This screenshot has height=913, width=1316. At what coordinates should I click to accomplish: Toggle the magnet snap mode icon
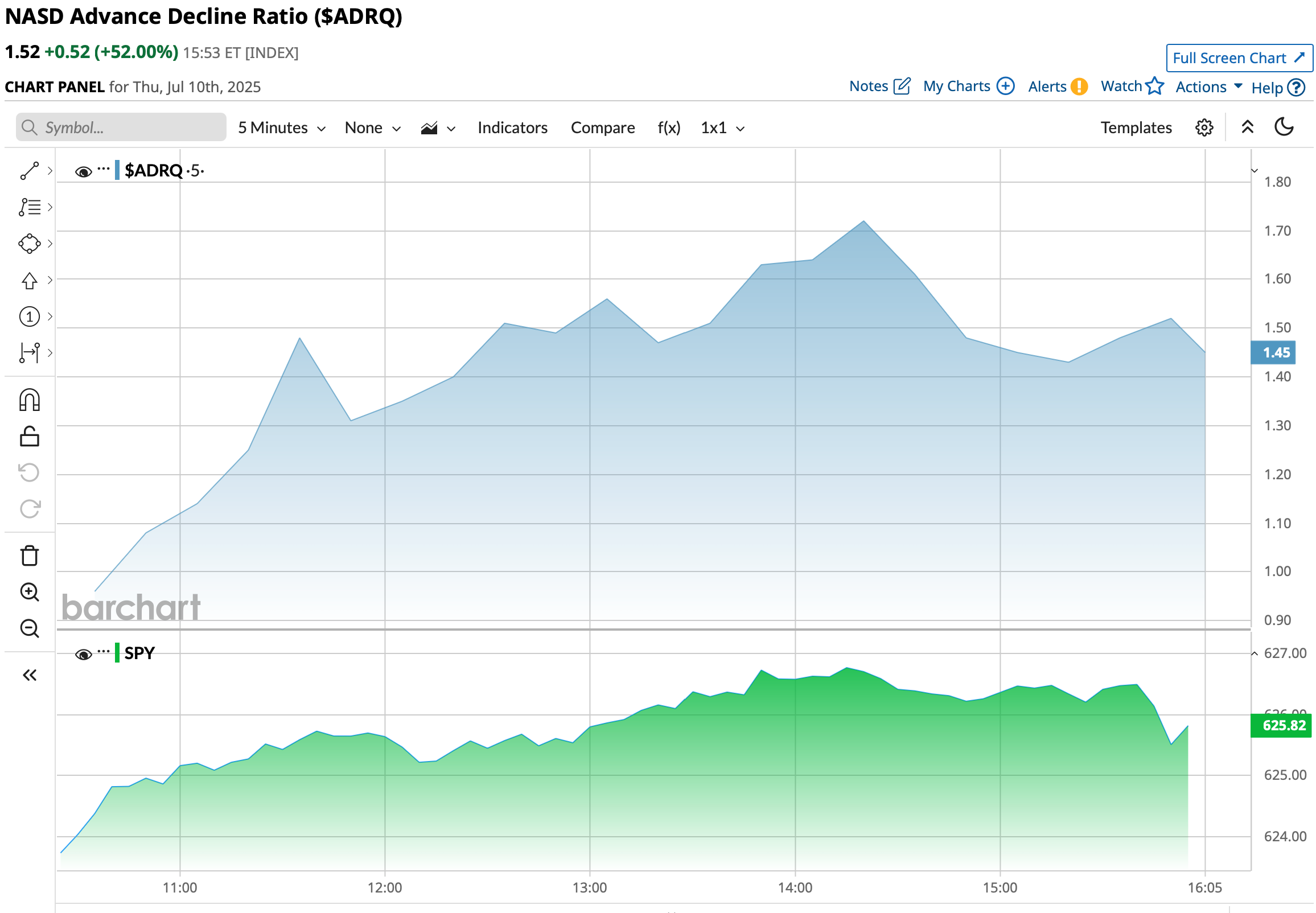pyautogui.click(x=29, y=400)
